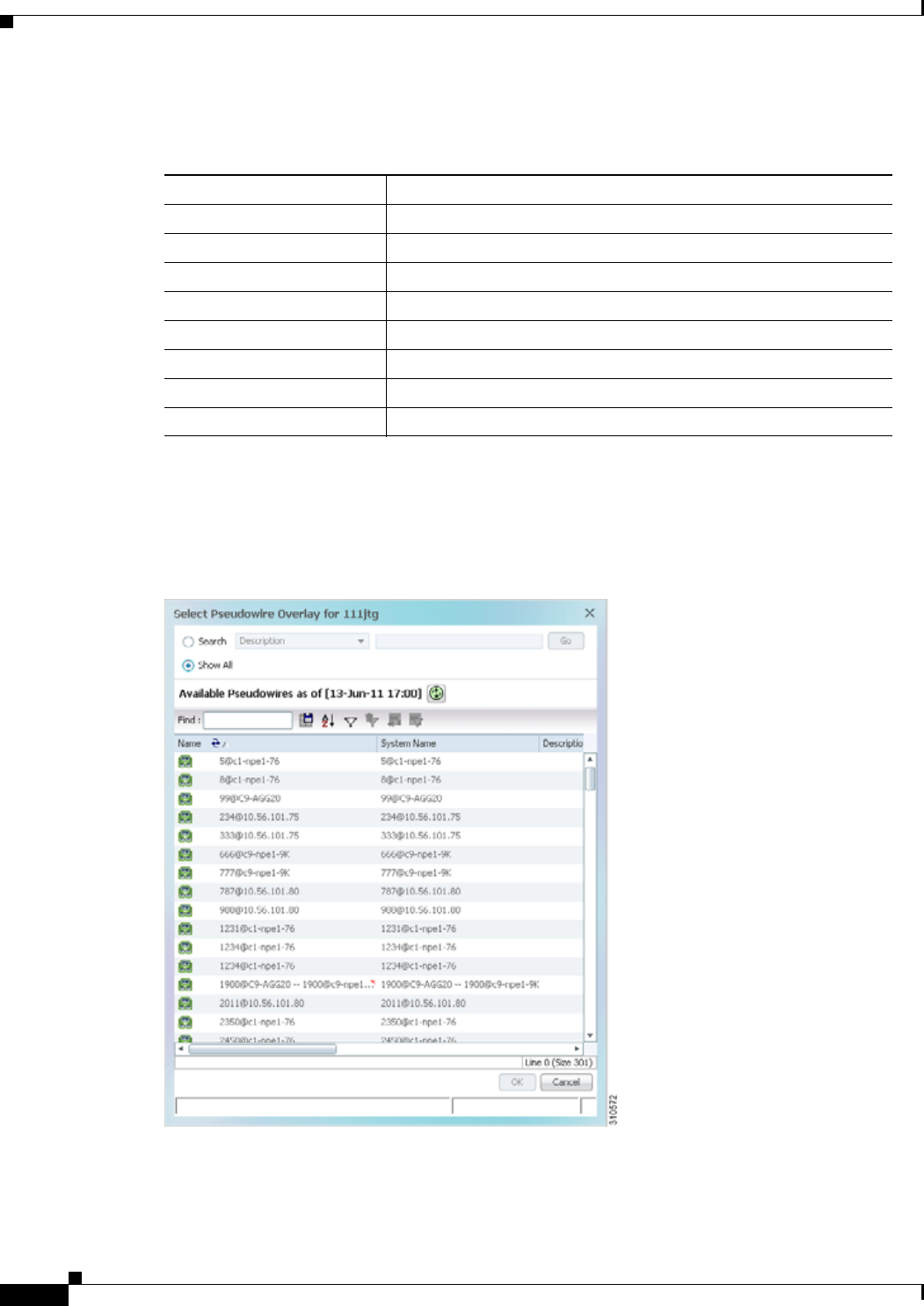
Task: Click the vertical scrollbar down arrow
Action: [590, 1035]
